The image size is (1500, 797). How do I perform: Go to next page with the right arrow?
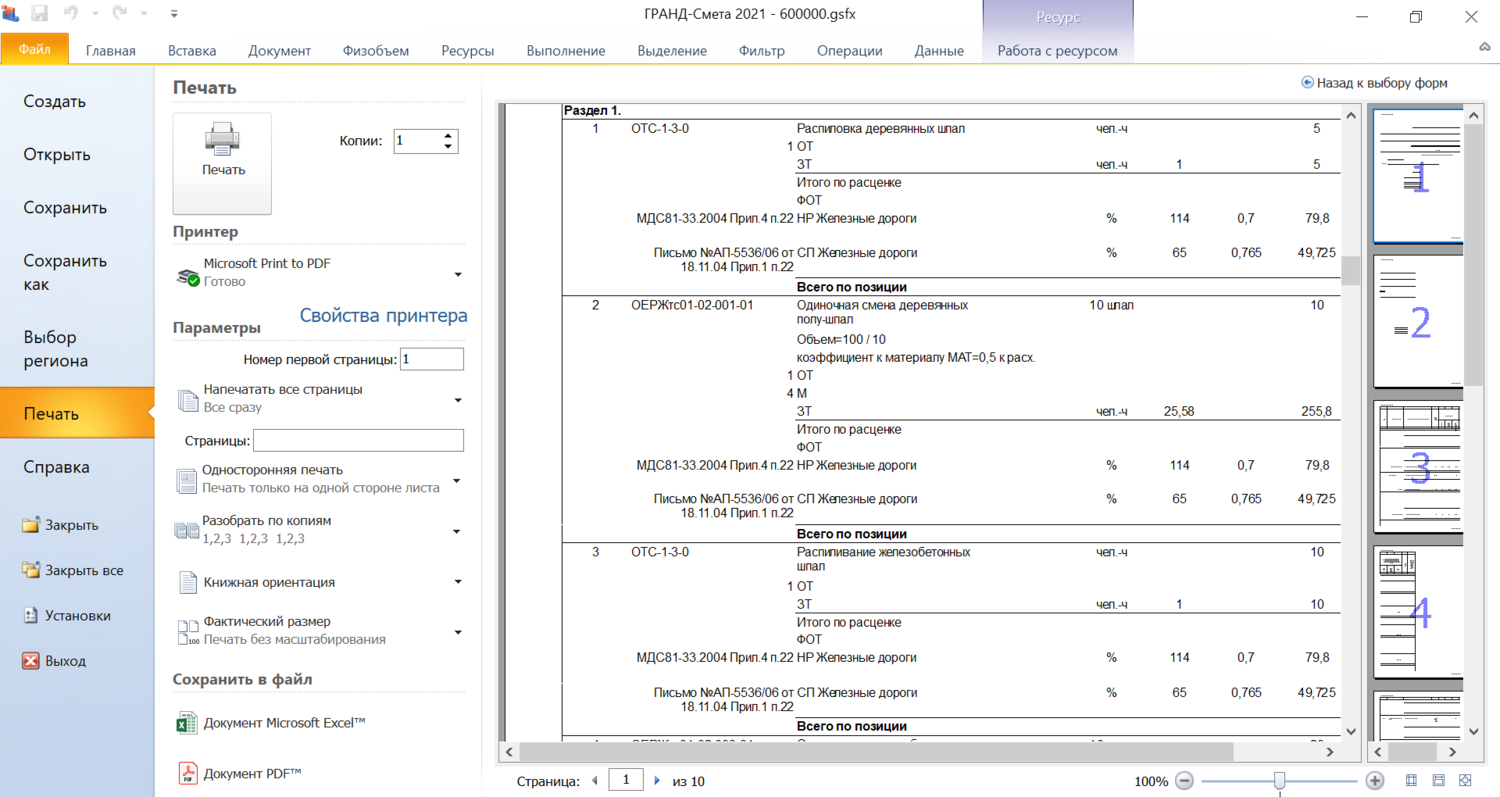[x=657, y=780]
